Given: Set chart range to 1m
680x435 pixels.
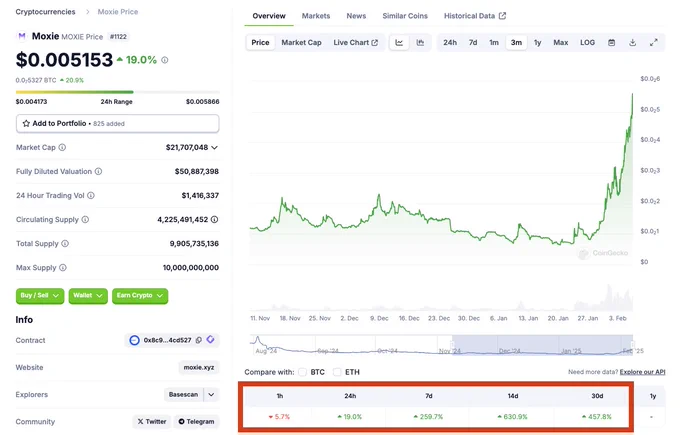Looking at the screenshot, I should tap(494, 43).
